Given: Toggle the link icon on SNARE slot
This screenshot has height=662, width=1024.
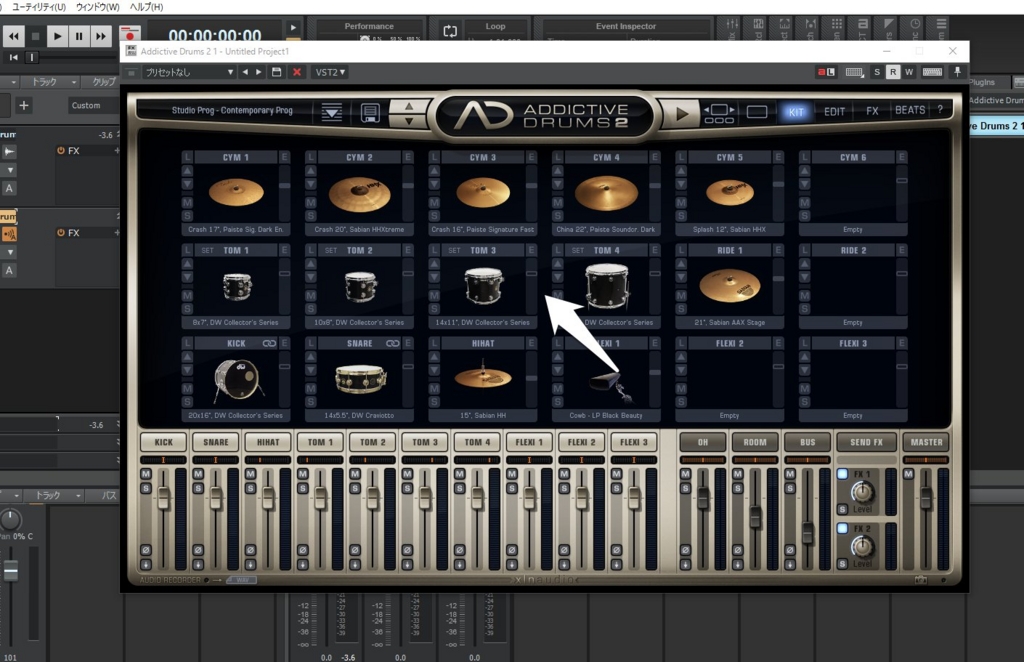Looking at the screenshot, I should pos(392,343).
